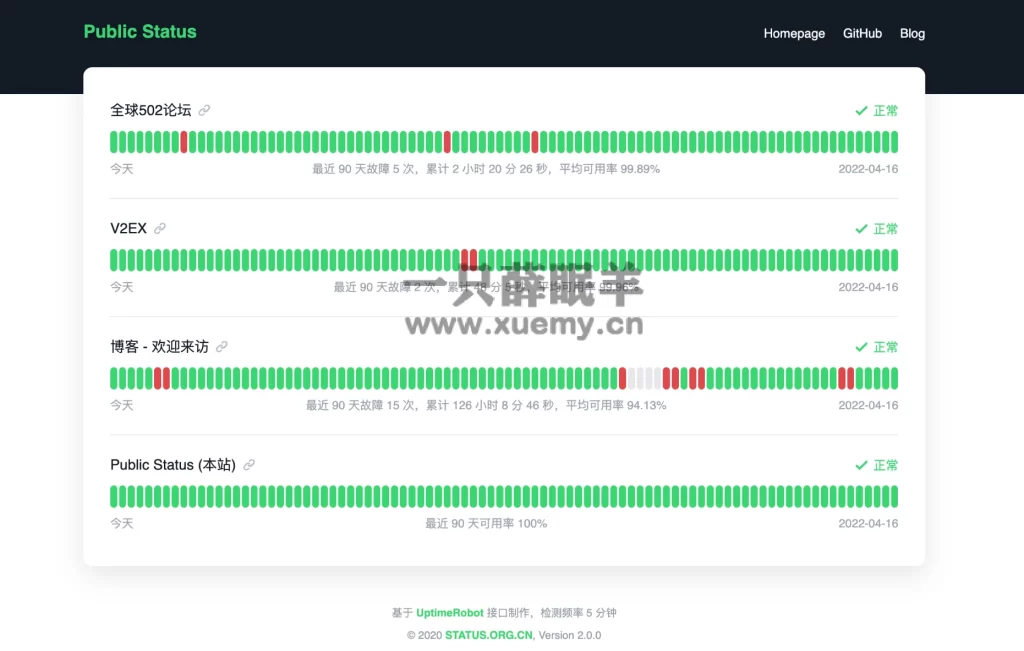Go to the Homepage nav link
The width and height of the screenshot is (1024, 651).
[794, 33]
